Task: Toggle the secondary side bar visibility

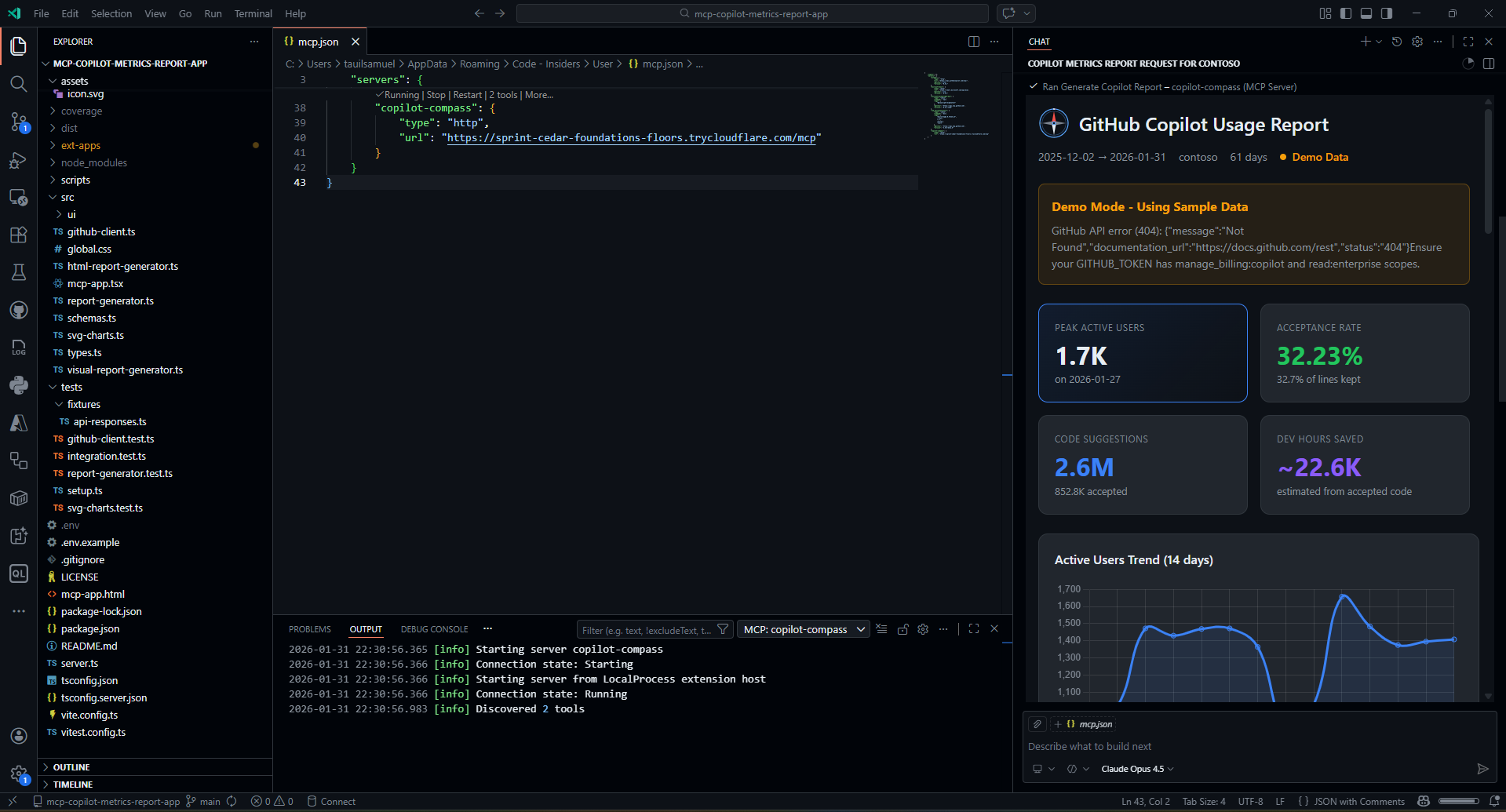Action: (x=1387, y=13)
